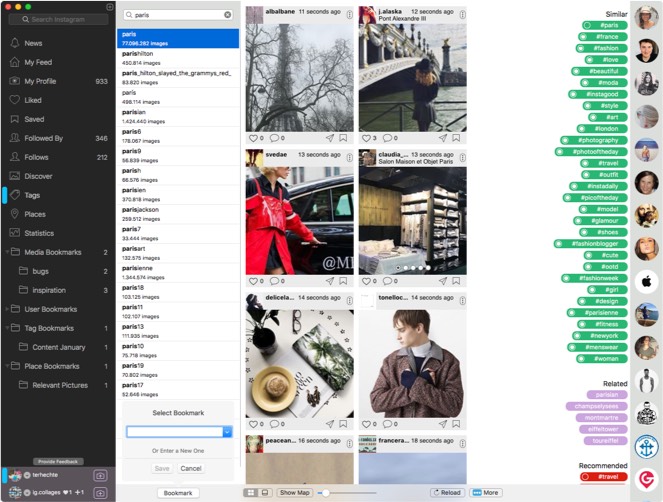Image resolution: width=663 pixels, height=502 pixels.
Task: Toggle the #london similar tag
Action: pyautogui.click(x=602, y=129)
